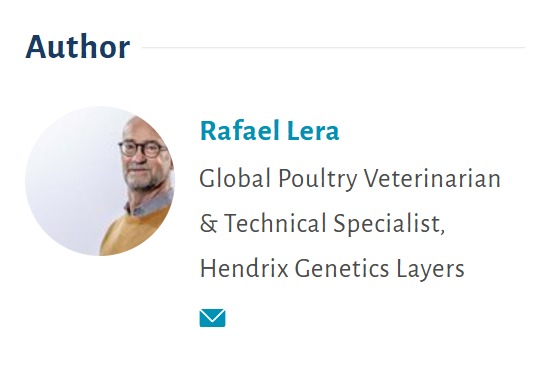The height and width of the screenshot is (379, 546).
Task: Click the word 'Technical' in job title
Action: click(275, 223)
